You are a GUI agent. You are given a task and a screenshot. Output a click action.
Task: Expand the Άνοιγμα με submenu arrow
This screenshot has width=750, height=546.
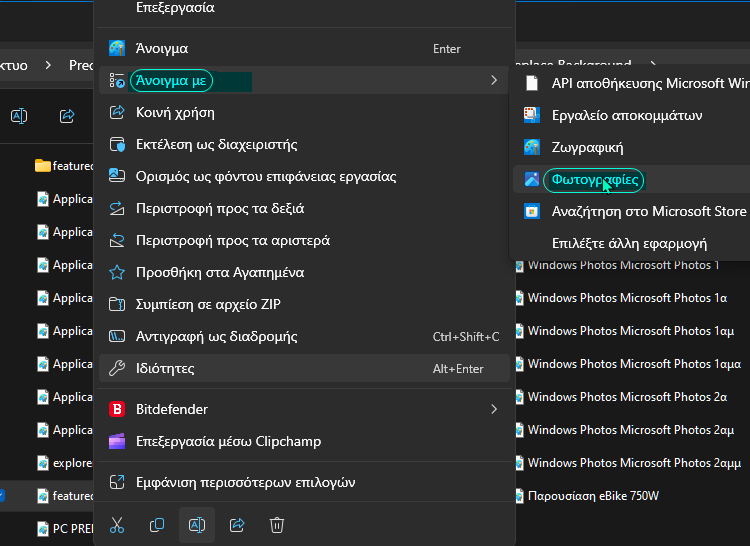(494, 80)
